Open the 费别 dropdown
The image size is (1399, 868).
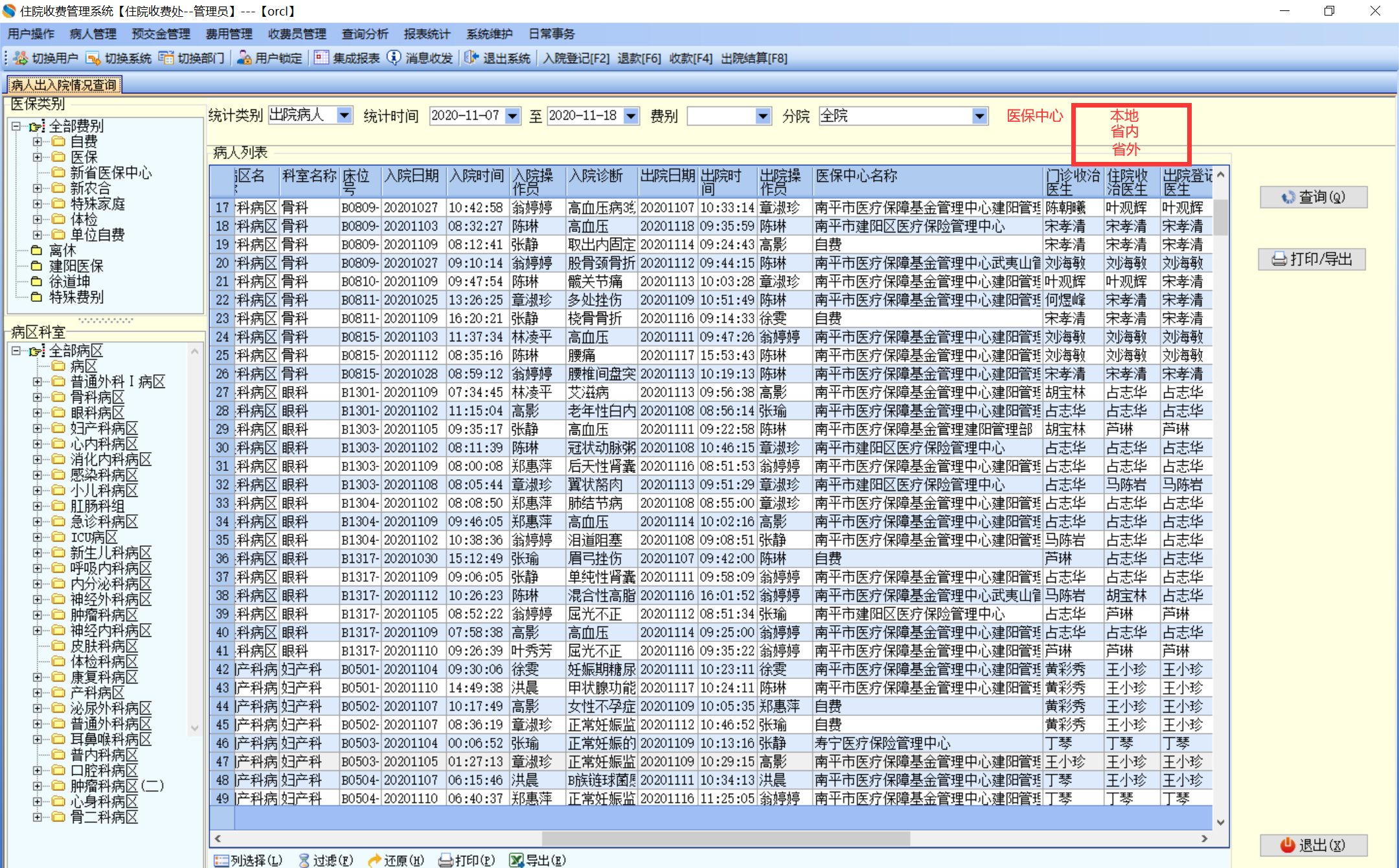(763, 116)
